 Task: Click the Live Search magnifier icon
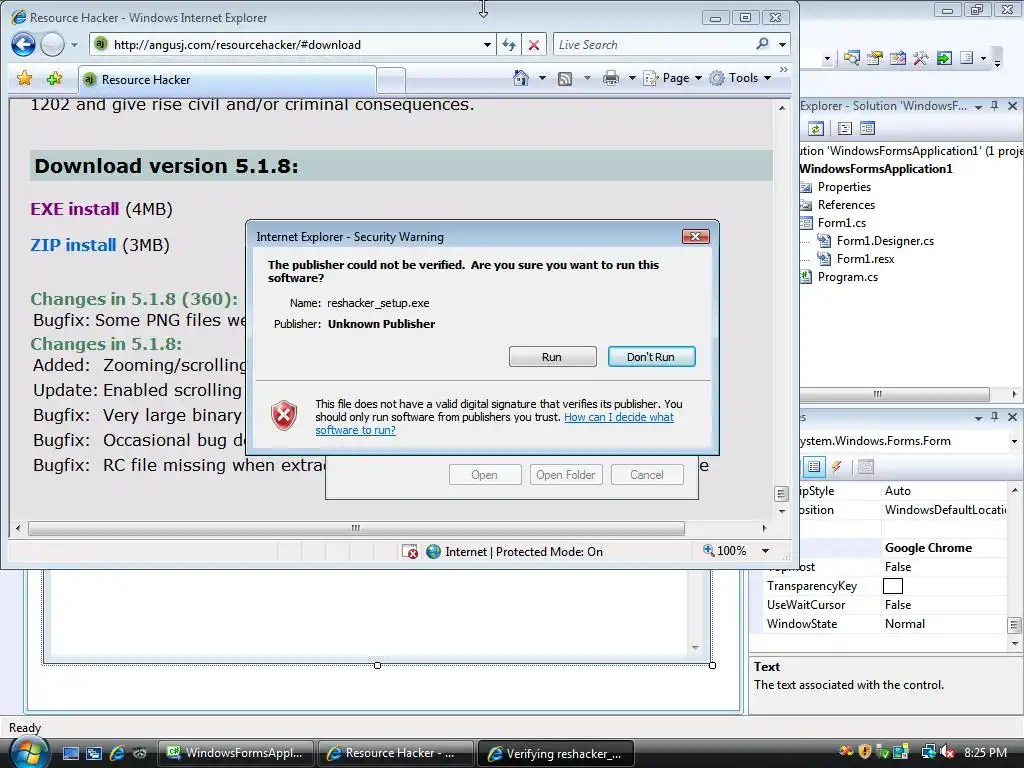(762, 44)
